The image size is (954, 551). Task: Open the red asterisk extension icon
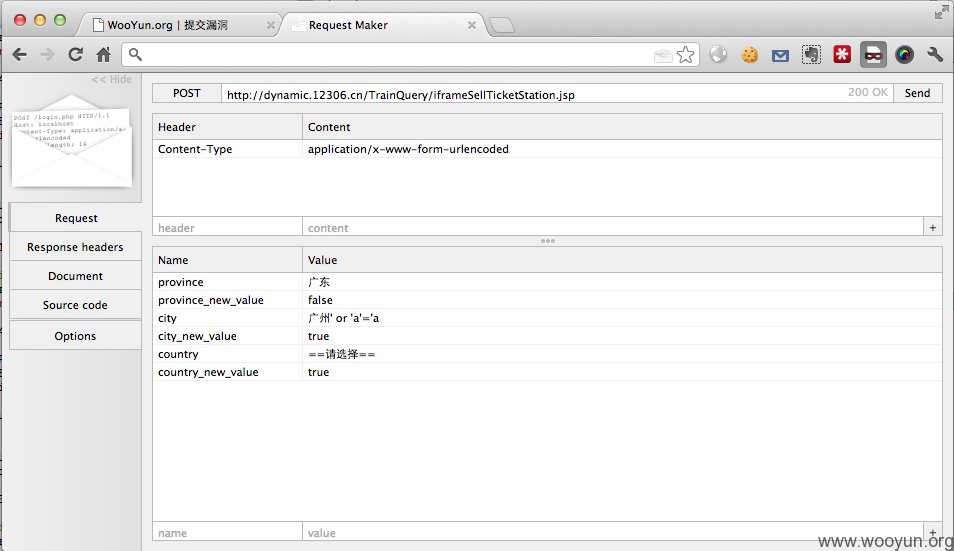pos(842,55)
